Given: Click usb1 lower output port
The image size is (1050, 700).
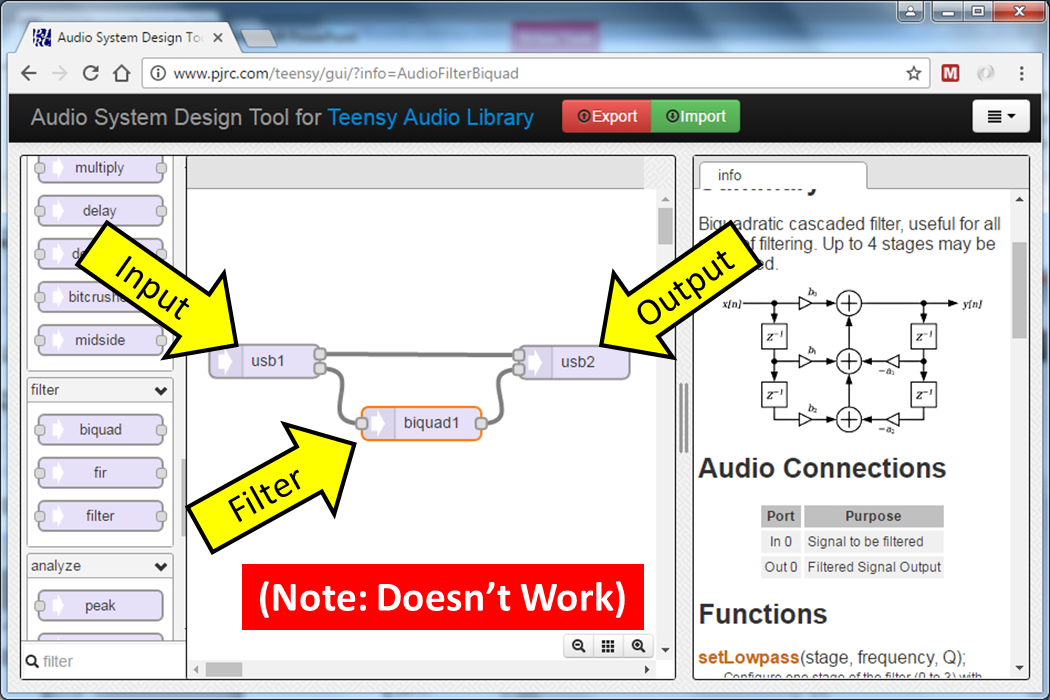Looking at the screenshot, I should click(320, 368).
